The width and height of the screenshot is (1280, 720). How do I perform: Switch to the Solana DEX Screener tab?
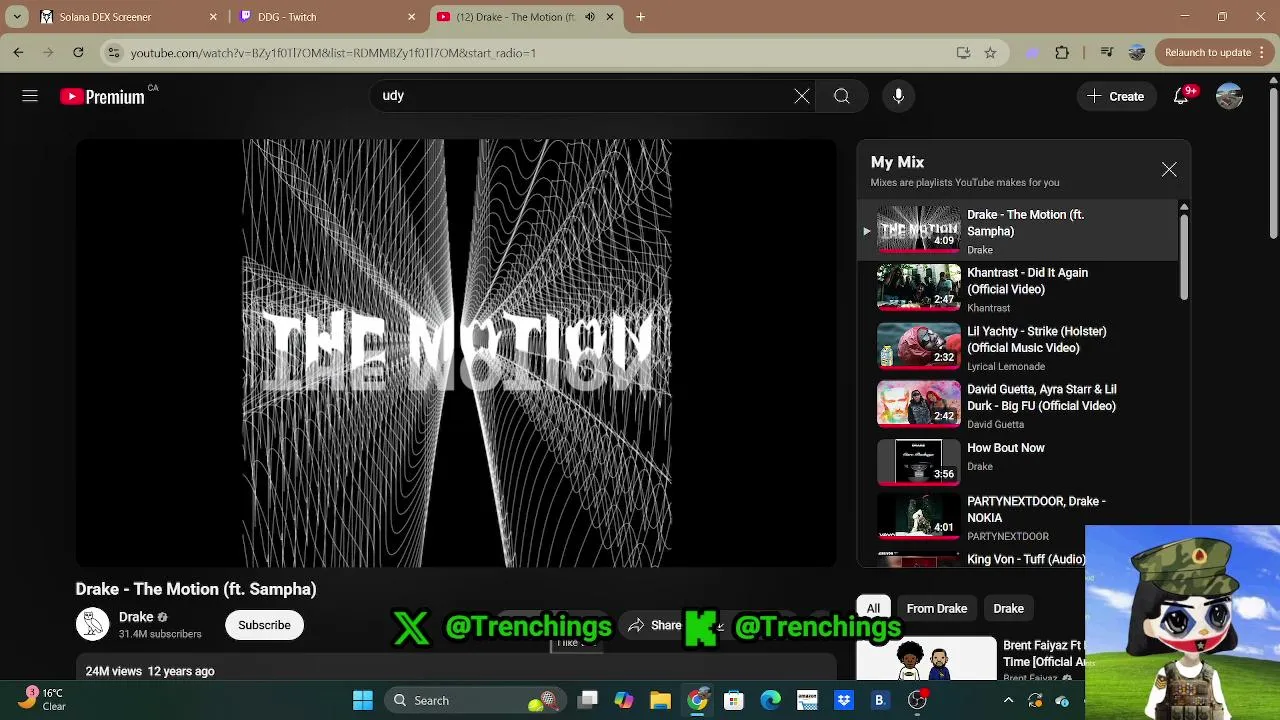pyautogui.click(x=129, y=17)
